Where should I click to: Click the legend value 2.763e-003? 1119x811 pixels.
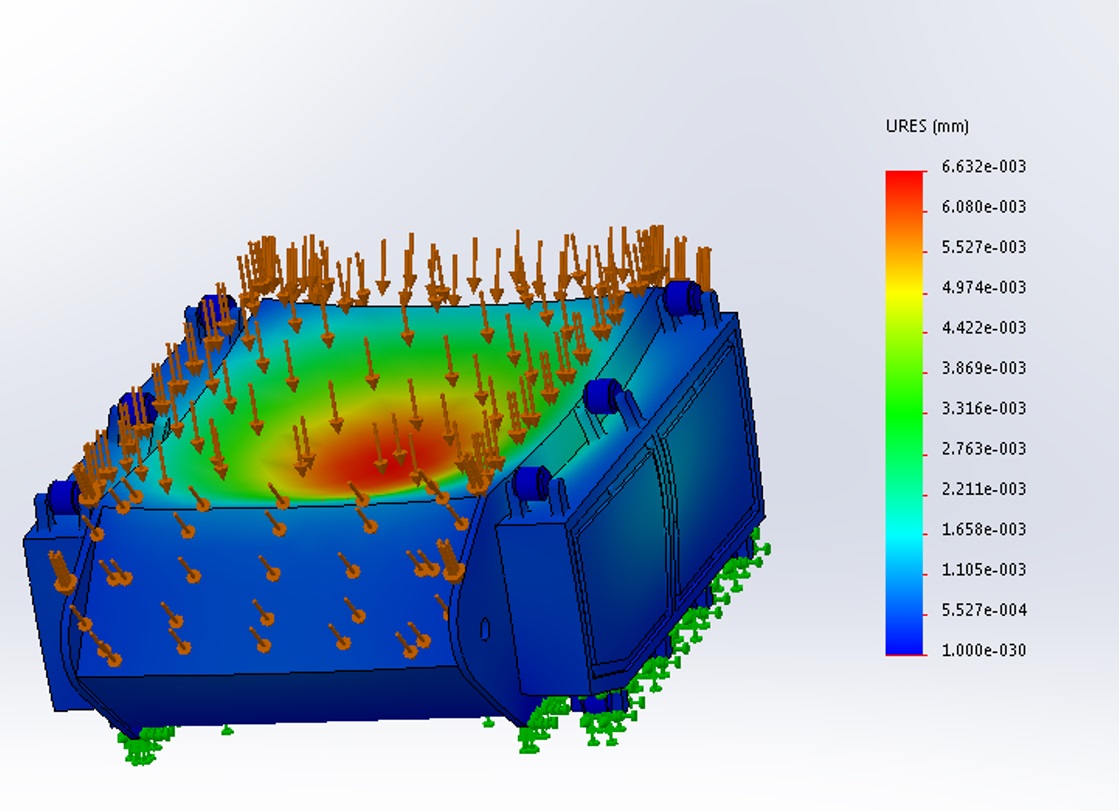[983, 449]
